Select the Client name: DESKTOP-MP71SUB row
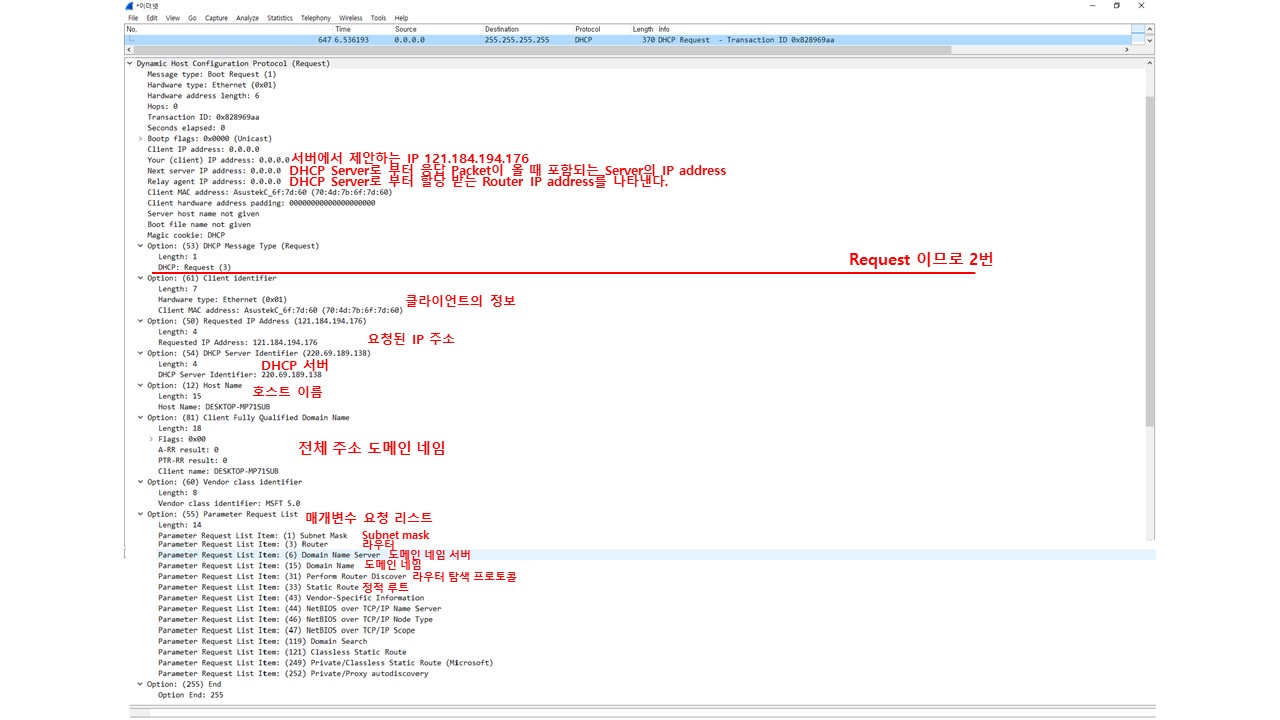Screen dimensions: 1280x720 218,471
